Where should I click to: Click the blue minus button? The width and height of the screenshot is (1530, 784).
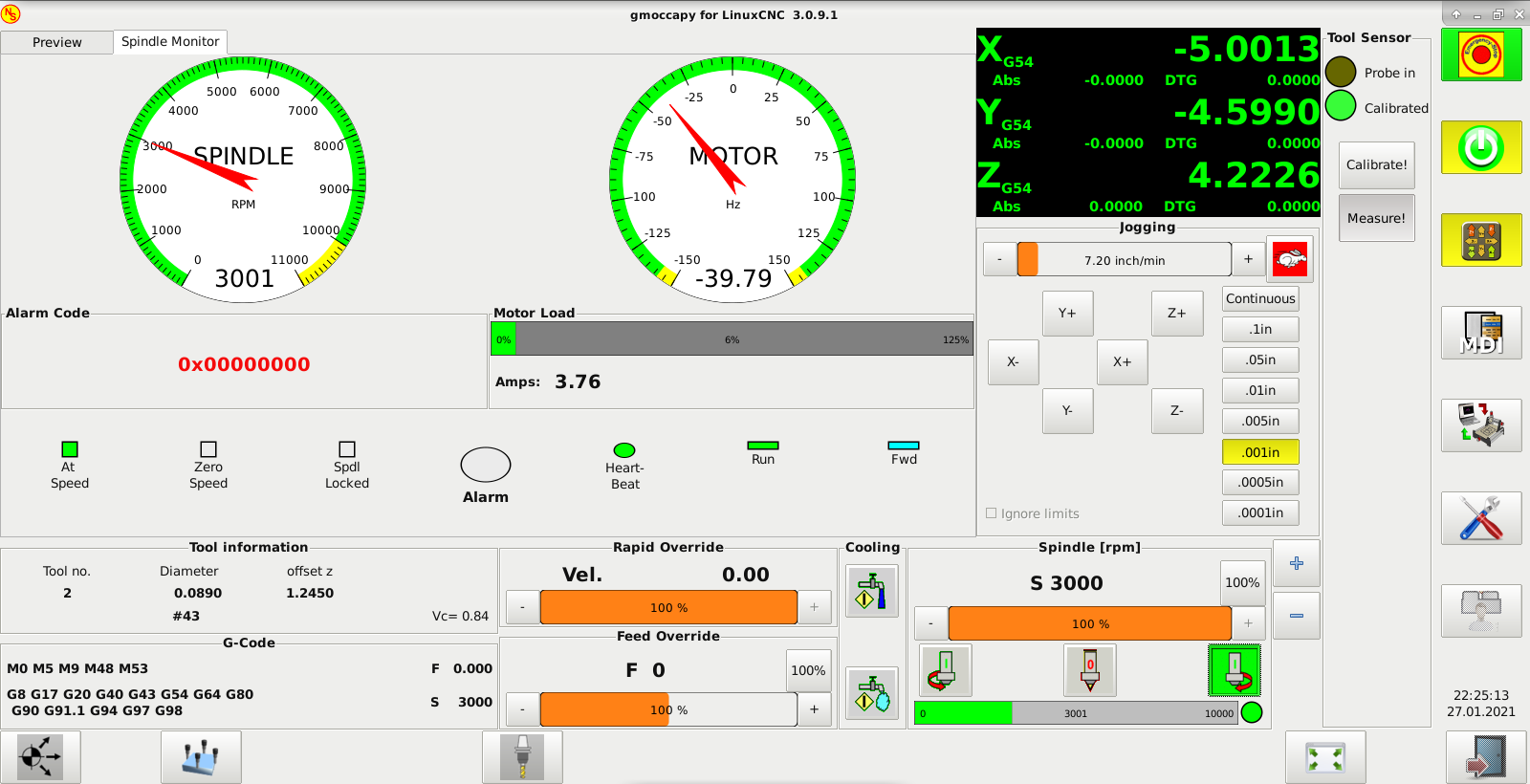tap(1297, 616)
